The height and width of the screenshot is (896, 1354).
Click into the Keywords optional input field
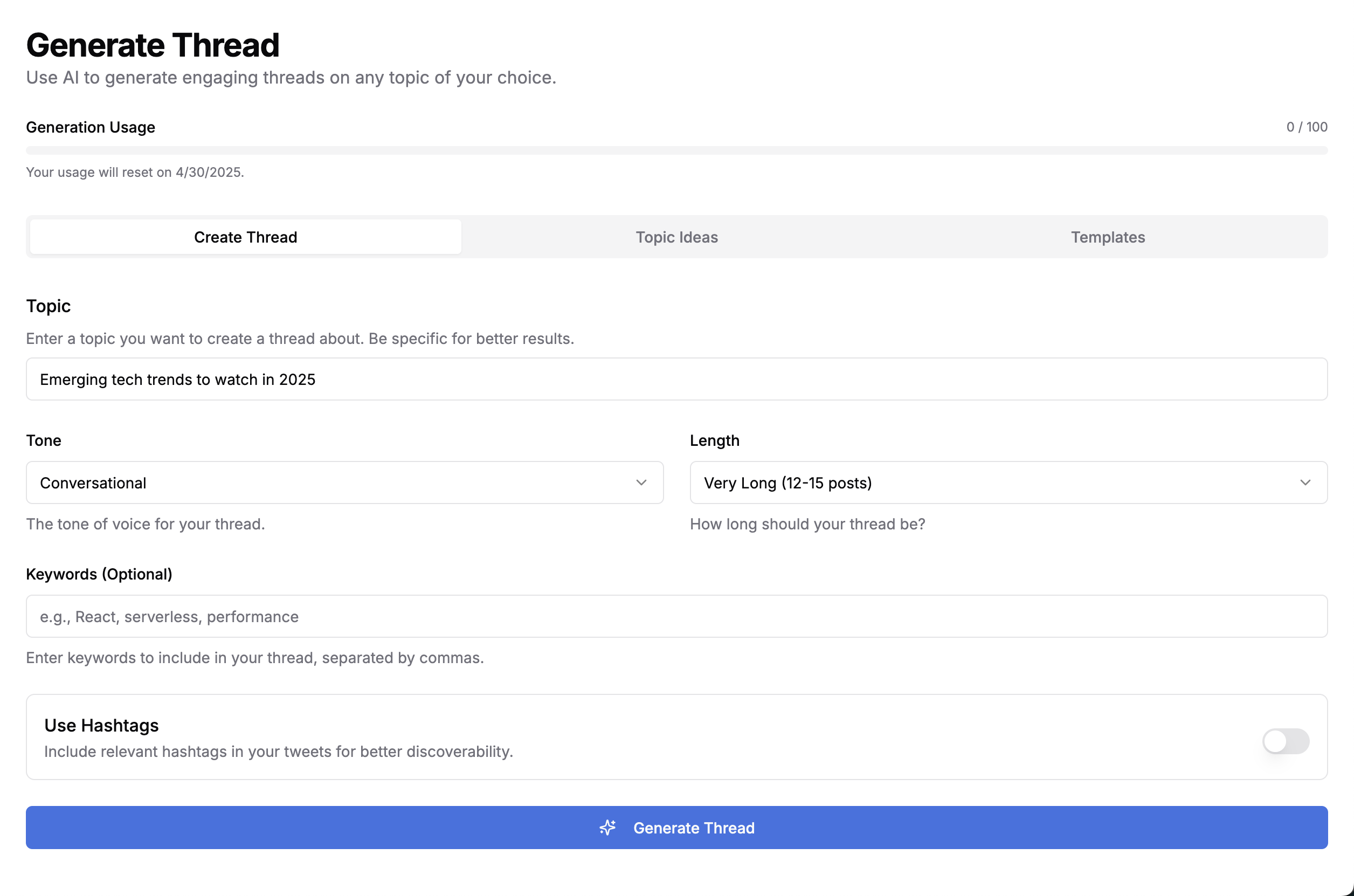(676, 617)
